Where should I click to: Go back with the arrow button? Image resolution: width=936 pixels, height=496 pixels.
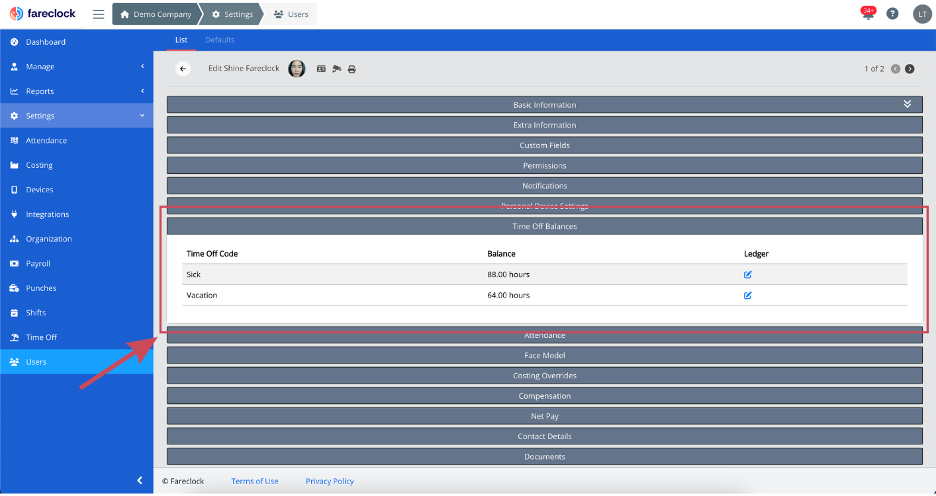point(183,69)
